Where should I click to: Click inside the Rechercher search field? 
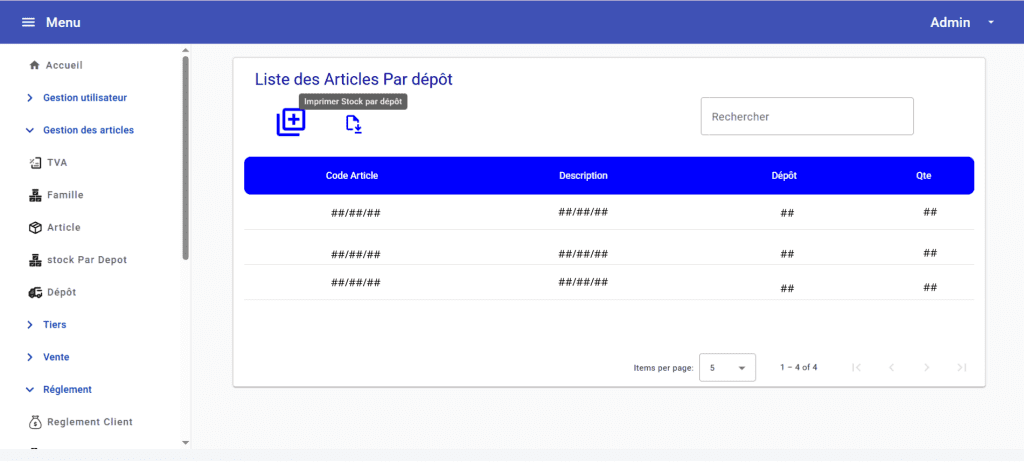[x=806, y=117]
